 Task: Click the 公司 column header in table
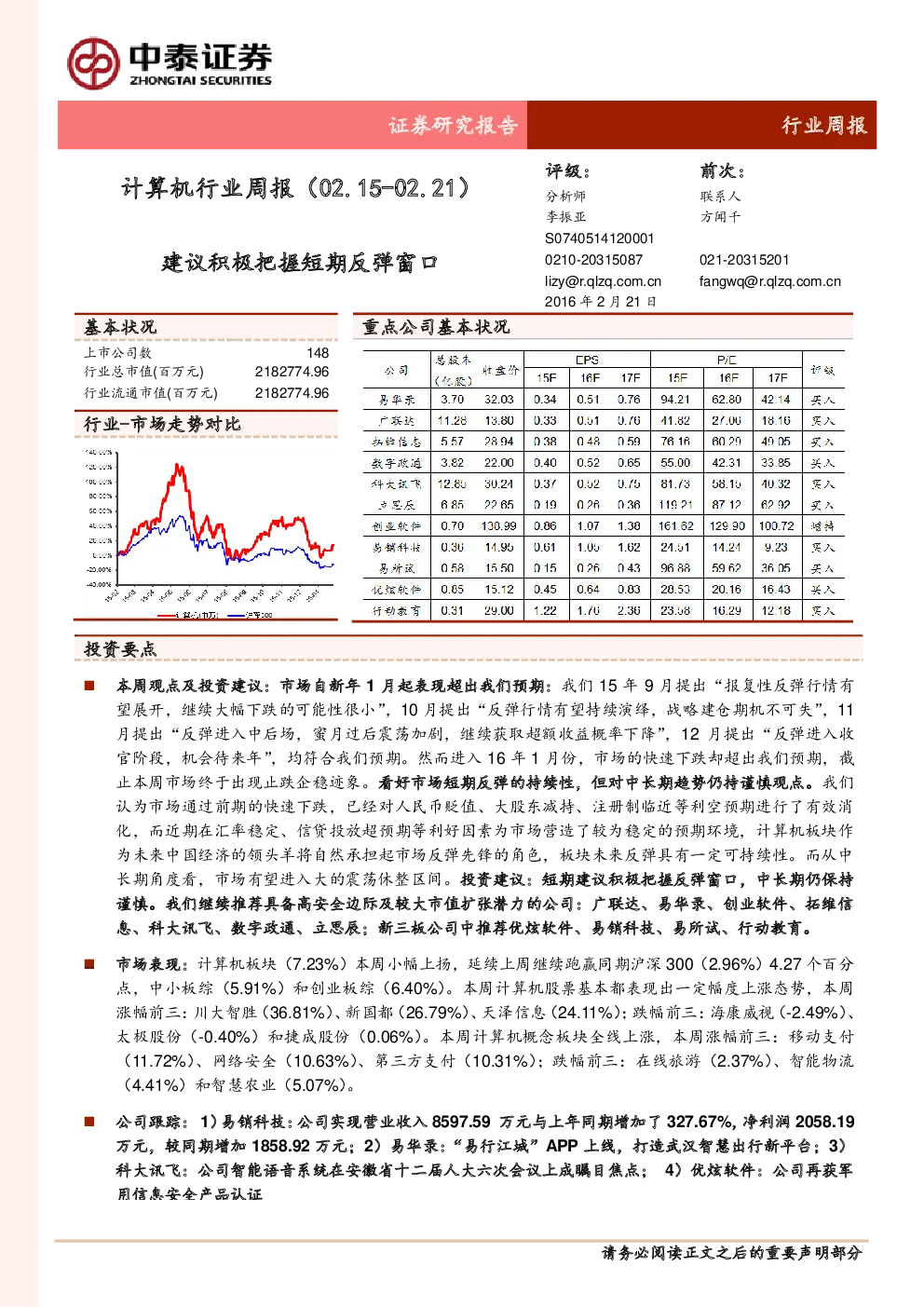click(x=397, y=370)
